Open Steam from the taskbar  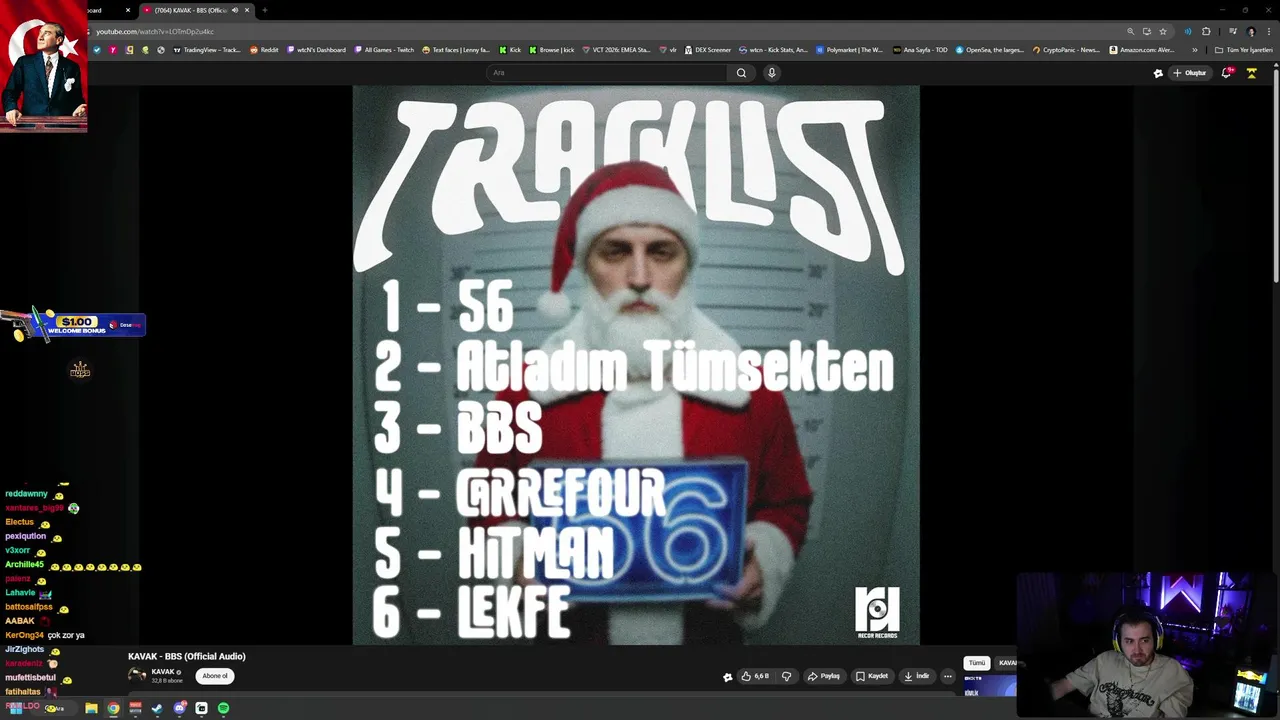coord(157,708)
